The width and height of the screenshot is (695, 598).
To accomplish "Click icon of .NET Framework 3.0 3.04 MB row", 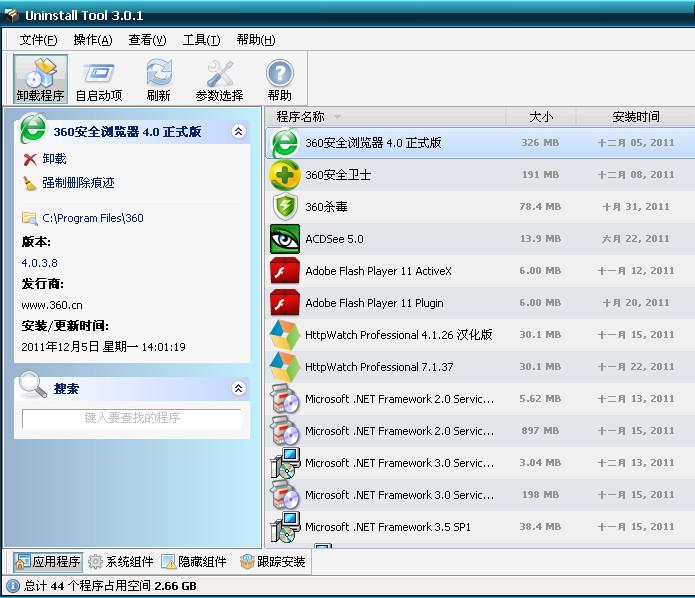I will [x=285, y=462].
